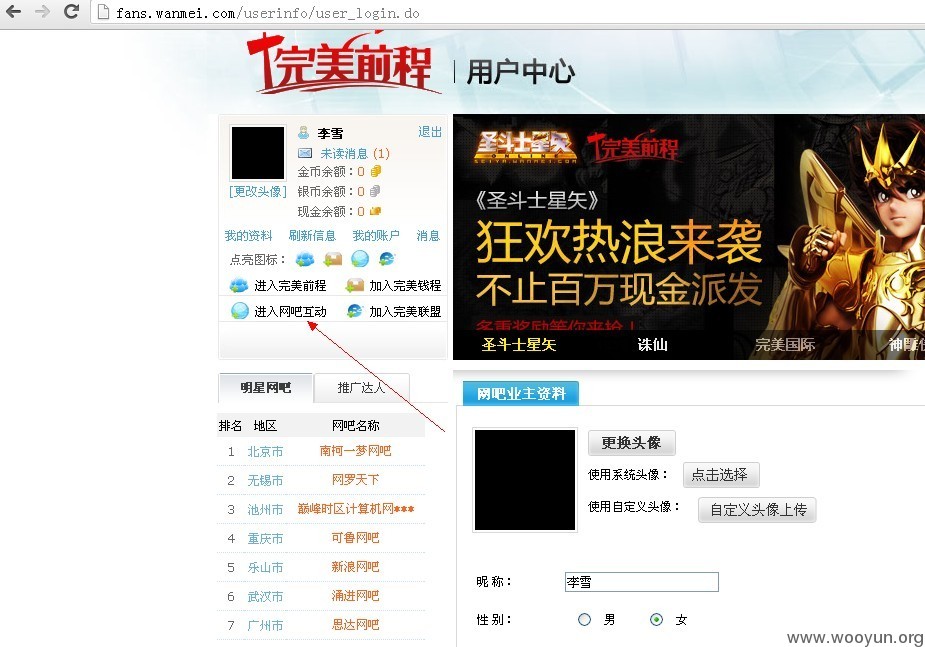Click 点击选择 system avatar button

720,475
